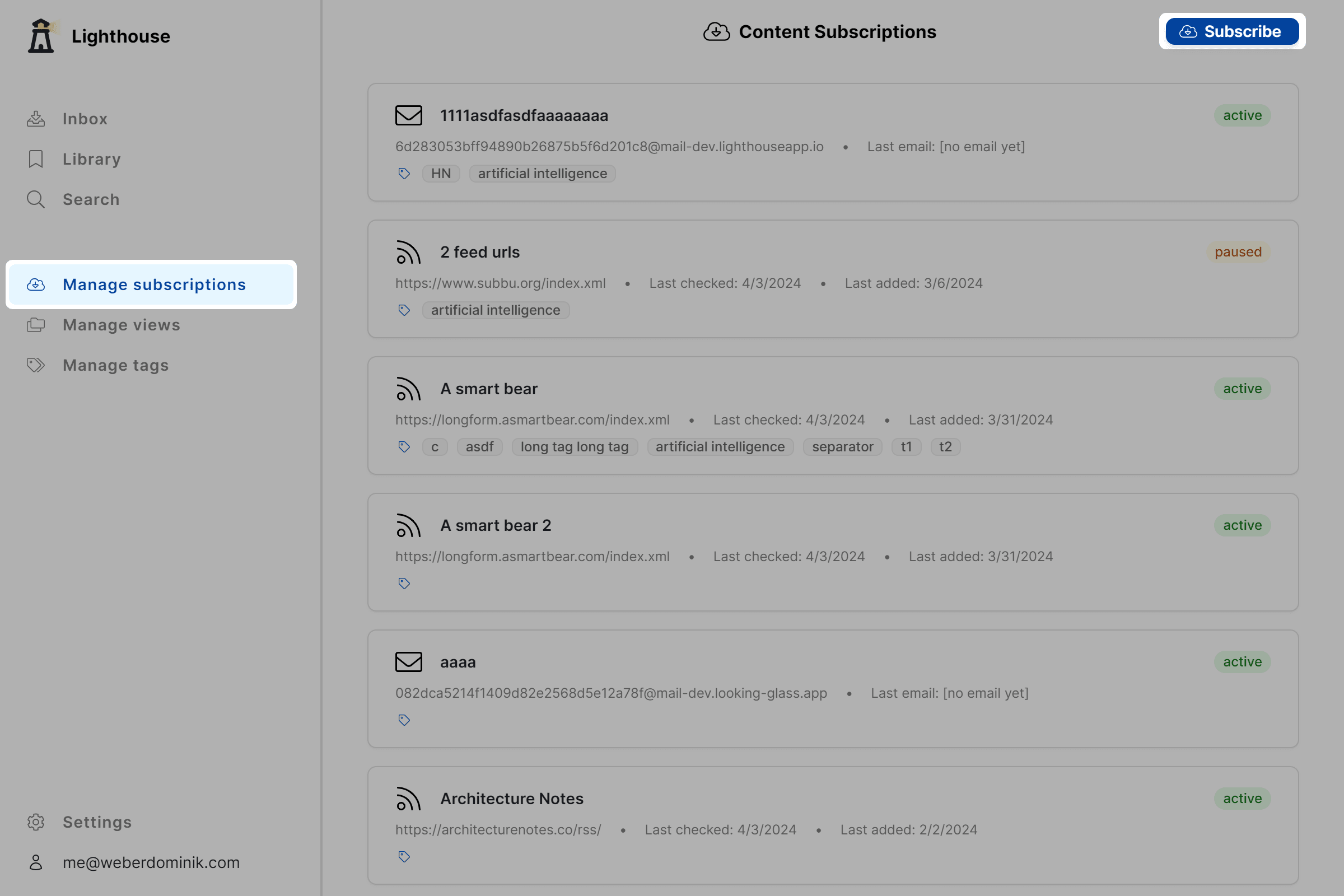Open the Inbox page

tap(85, 119)
